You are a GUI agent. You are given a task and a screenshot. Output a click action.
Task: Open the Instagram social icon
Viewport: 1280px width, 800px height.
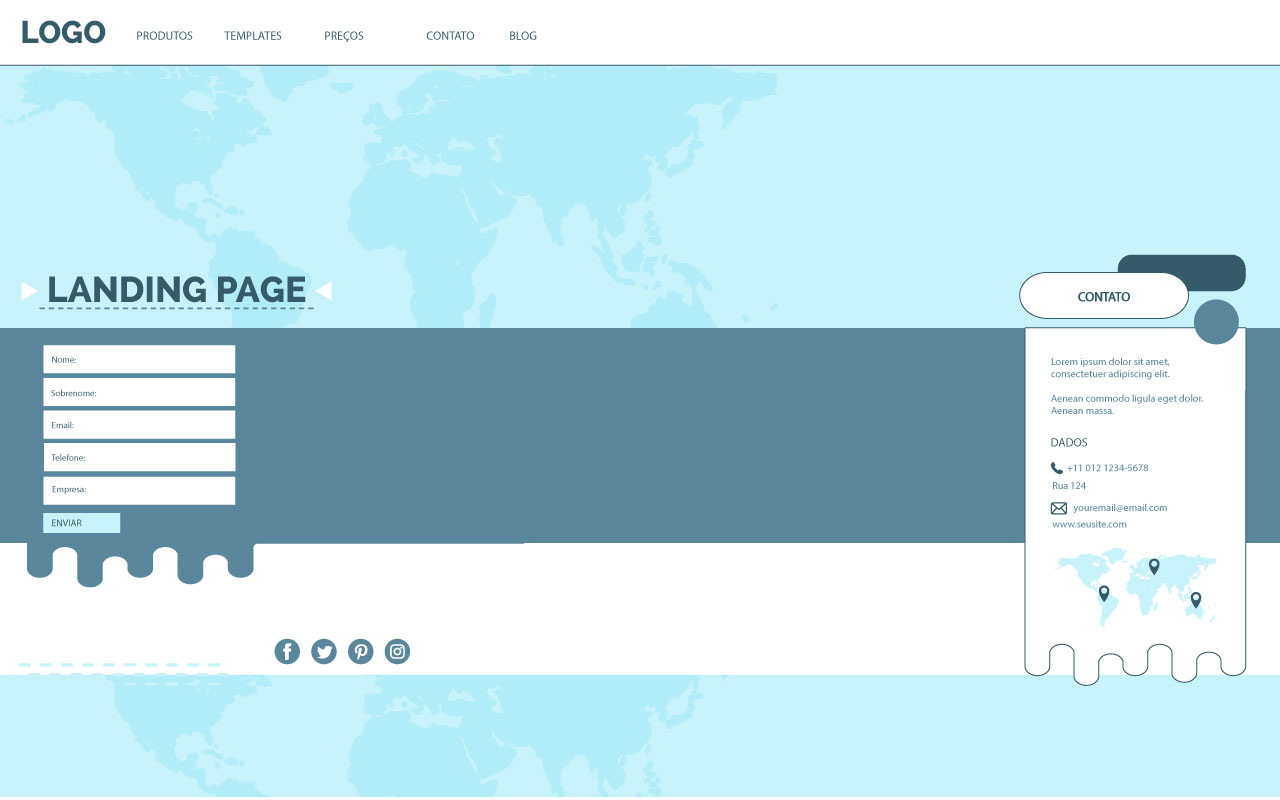[398, 652]
